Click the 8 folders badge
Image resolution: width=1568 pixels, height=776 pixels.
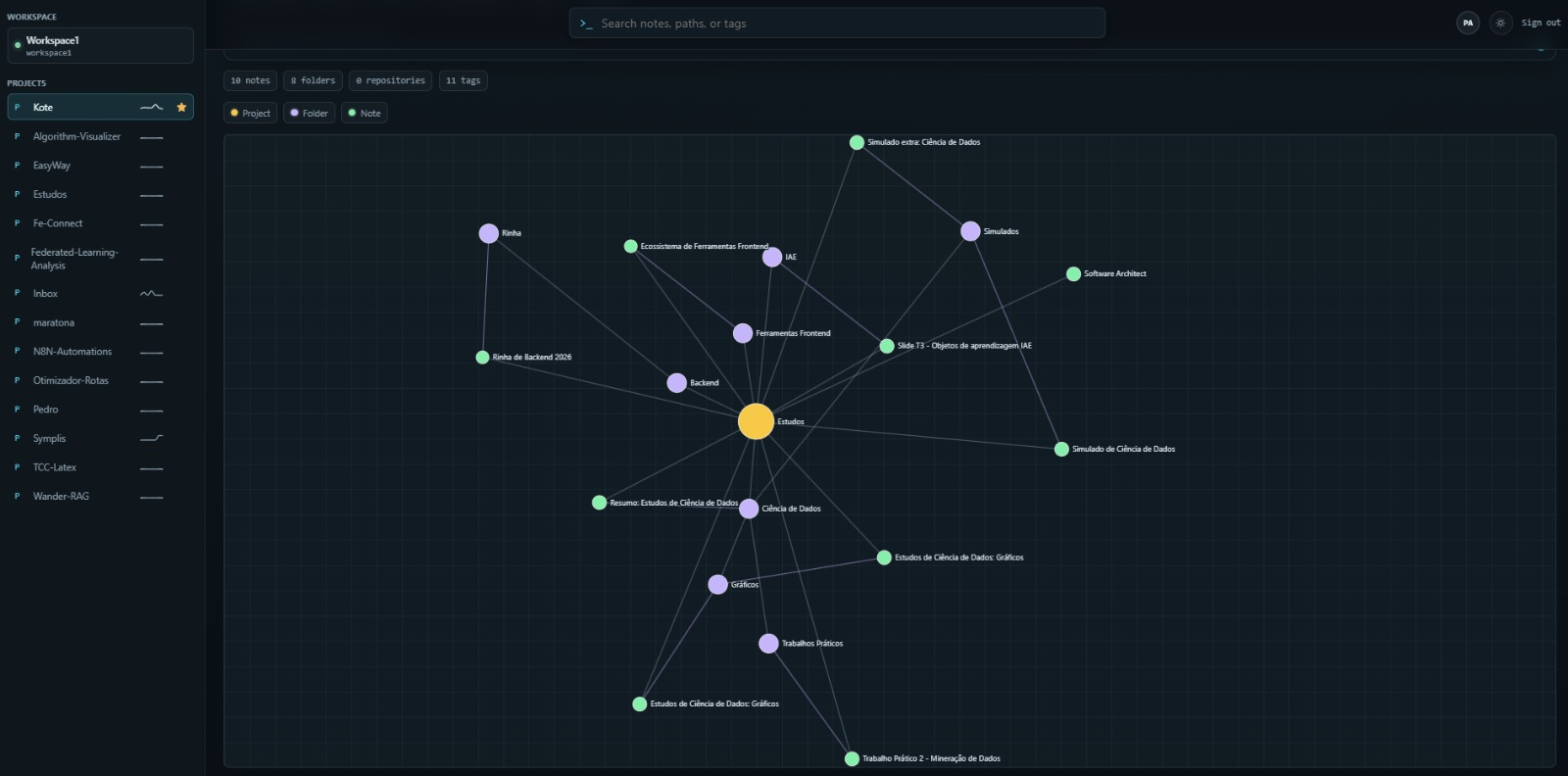click(x=313, y=80)
